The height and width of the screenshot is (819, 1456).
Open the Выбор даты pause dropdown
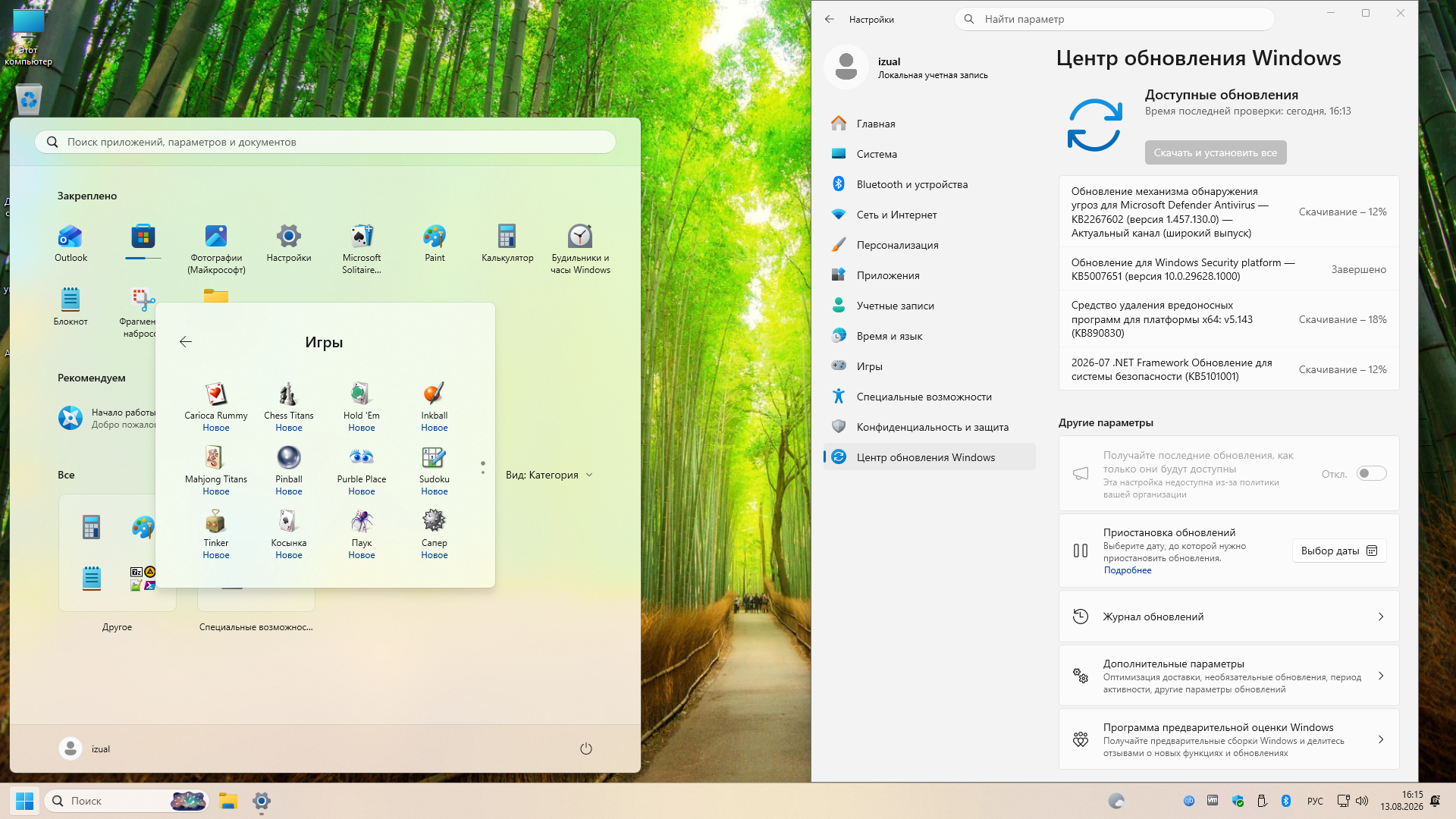coord(1338,551)
